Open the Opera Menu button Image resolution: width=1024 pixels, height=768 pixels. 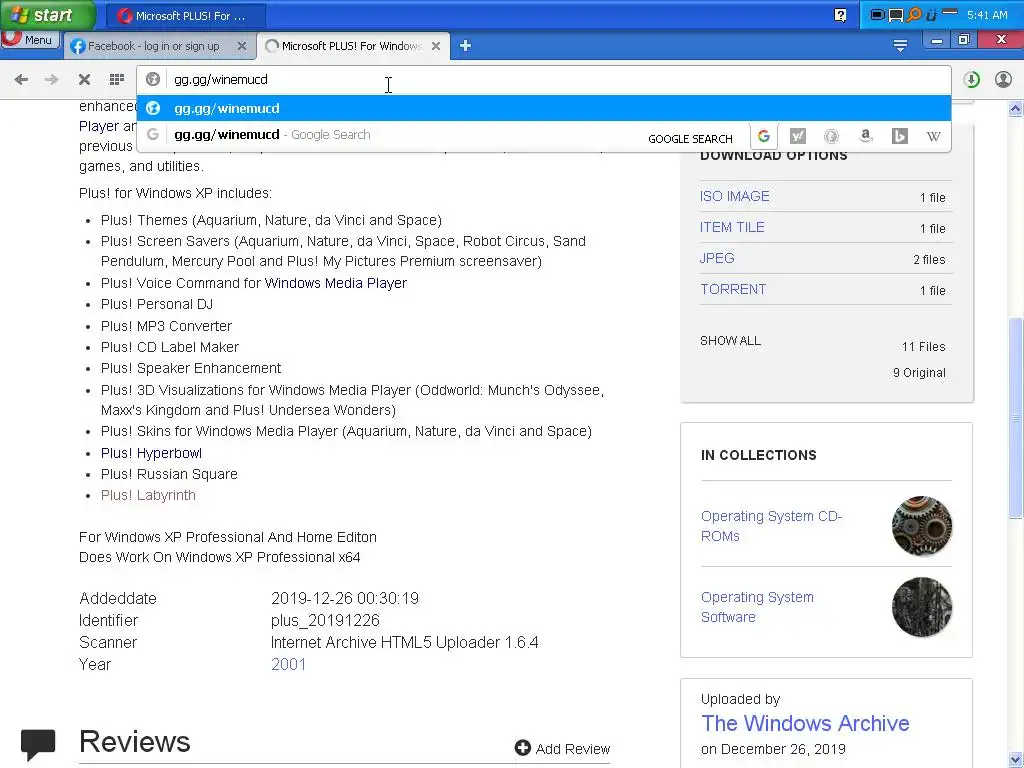click(x=29, y=40)
